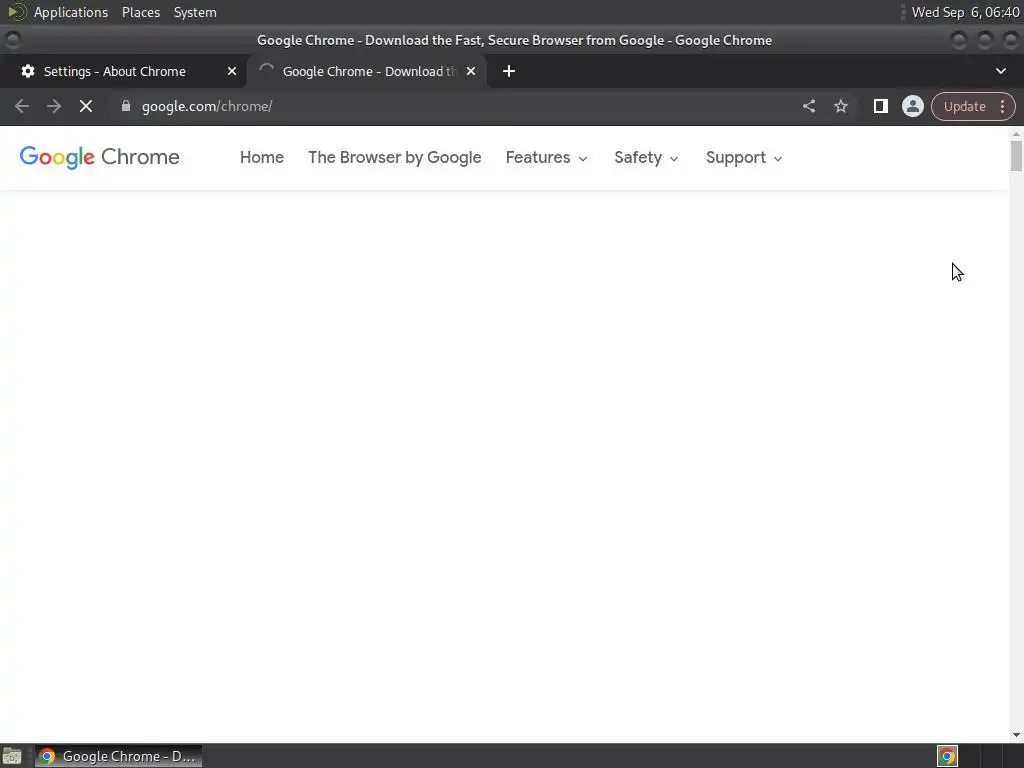Screen dimensions: 1024x768
Task: Open the Places menu
Action: pyautogui.click(x=141, y=12)
